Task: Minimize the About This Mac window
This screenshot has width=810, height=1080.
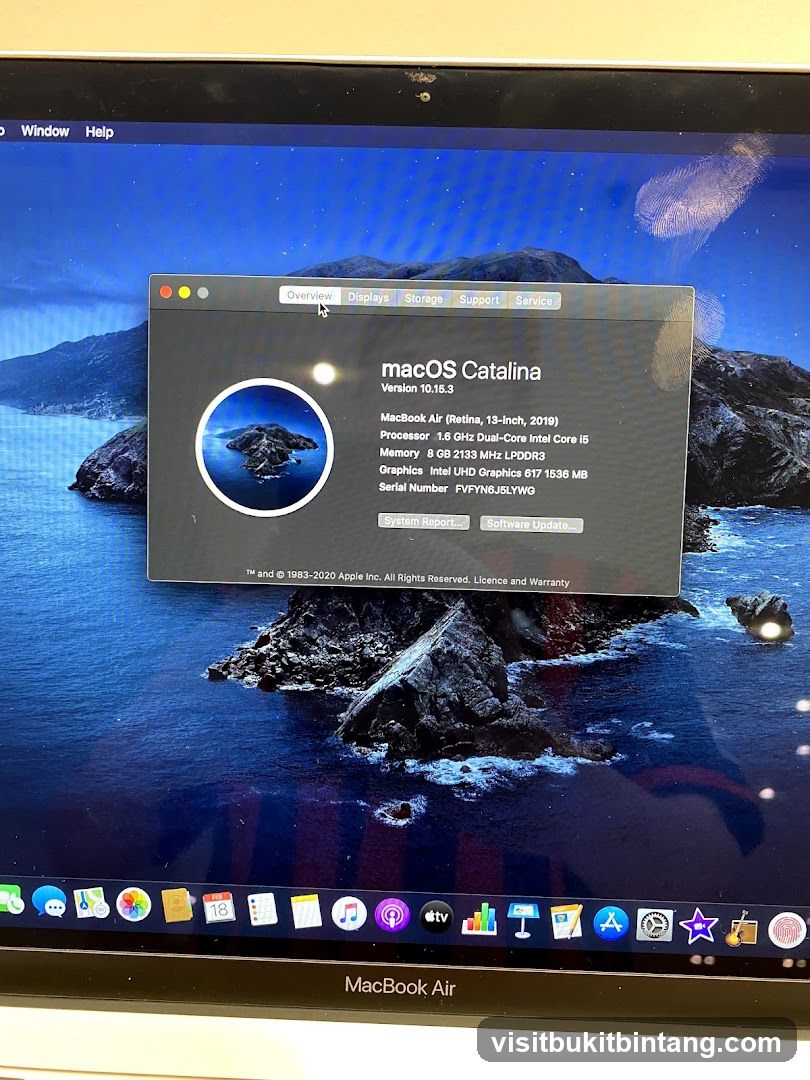Action: point(185,293)
